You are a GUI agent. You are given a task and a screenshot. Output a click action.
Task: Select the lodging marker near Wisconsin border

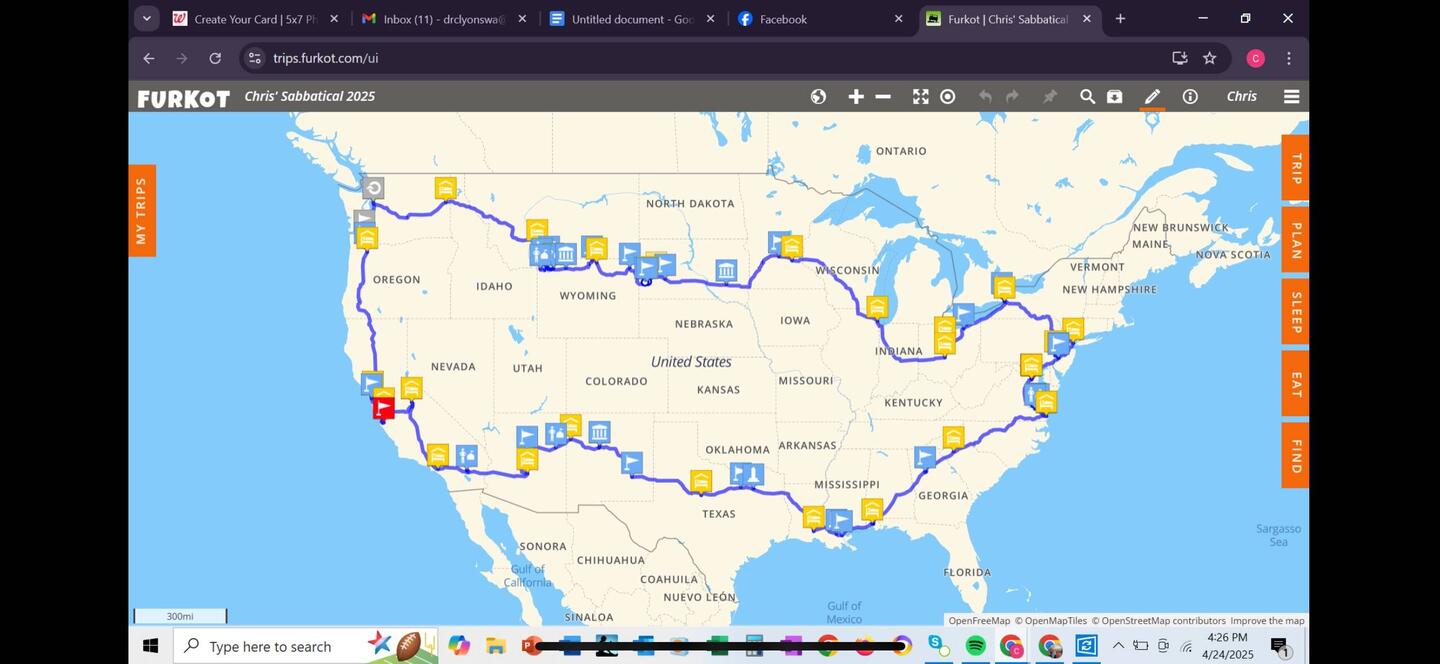792,246
